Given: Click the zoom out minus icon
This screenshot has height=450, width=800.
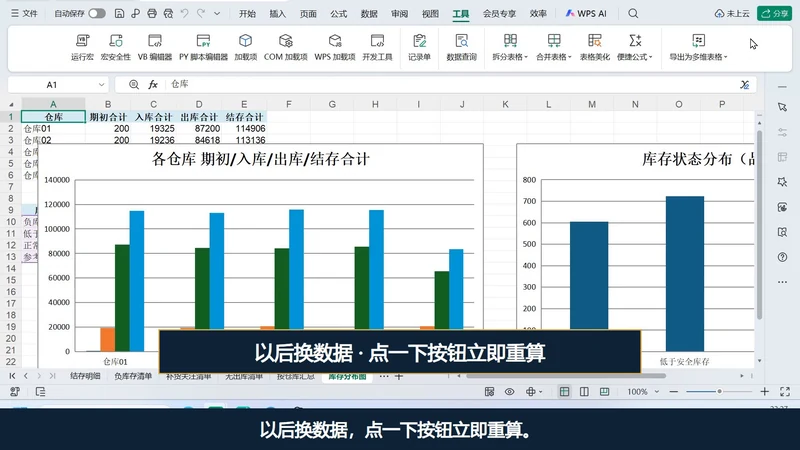Looking at the screenshot, I should pos(673,392).
